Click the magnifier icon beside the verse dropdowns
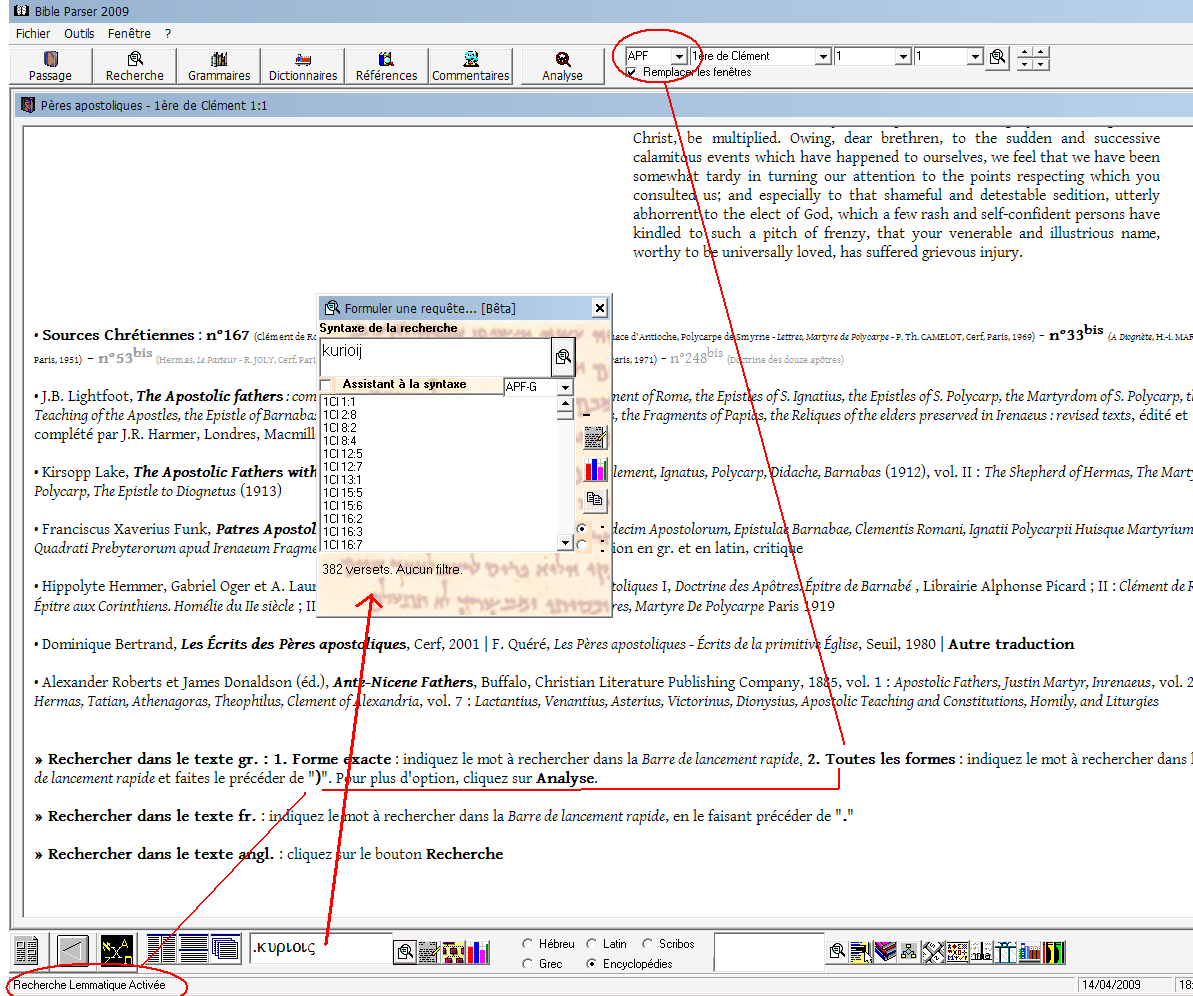The width and height of the screenshot is (1193, 996). [997, 57]
